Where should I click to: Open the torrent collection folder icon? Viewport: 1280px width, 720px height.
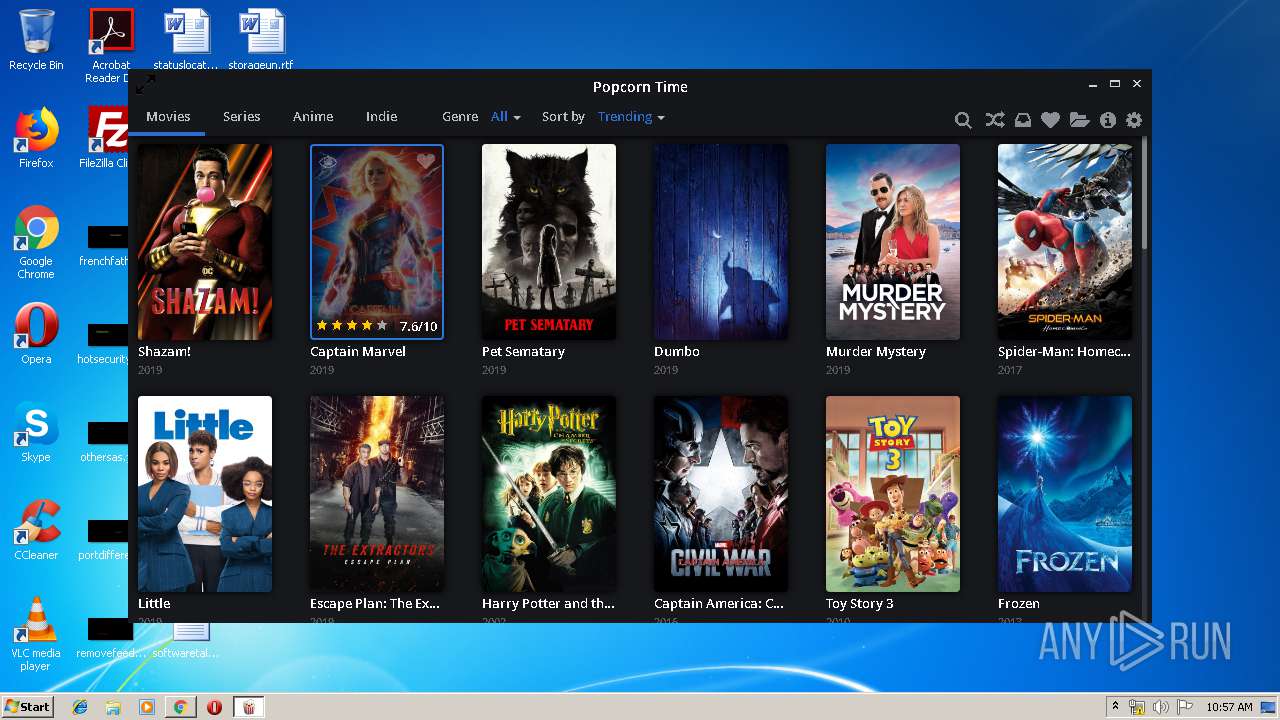[1079, 120]
